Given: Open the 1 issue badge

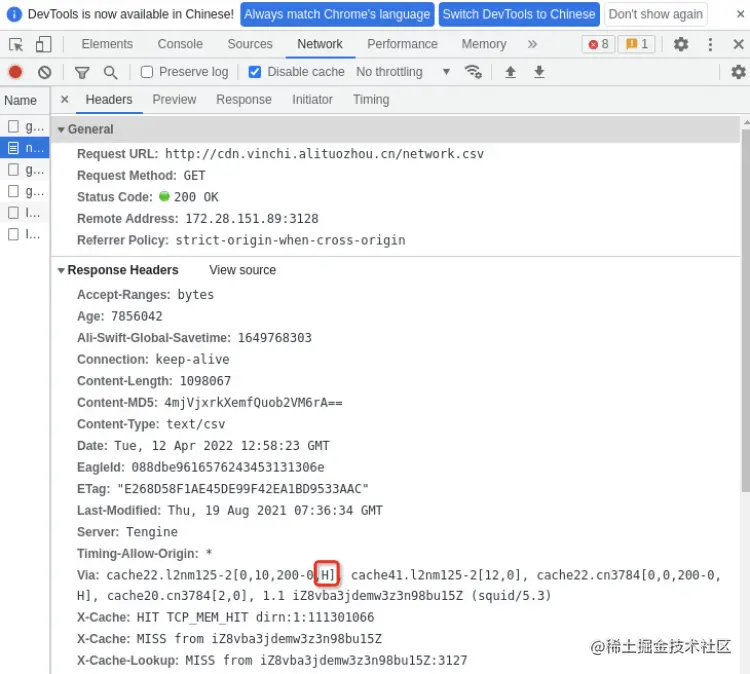Looking at the screenshot, I should pyautogui.click(x=637, y=44).
